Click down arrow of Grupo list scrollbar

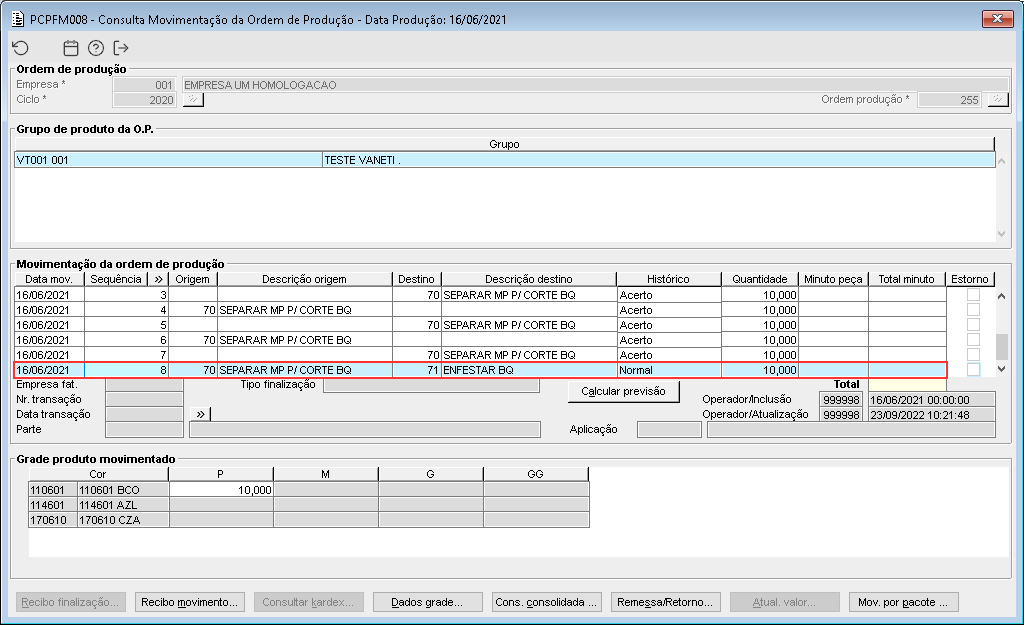click(x=1002, y=234)
